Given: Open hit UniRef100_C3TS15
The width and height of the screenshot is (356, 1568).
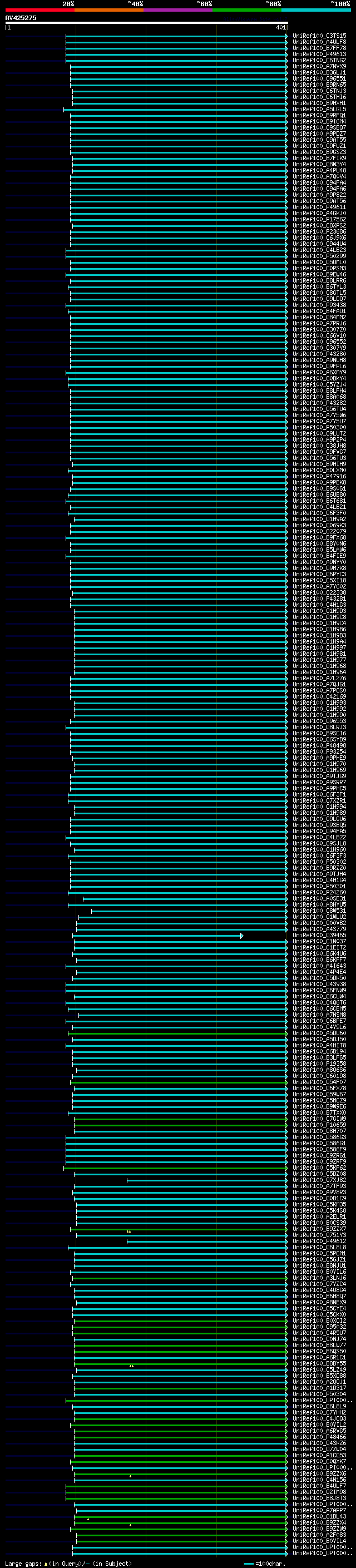Looking at the screenshot, I should 319,36.
